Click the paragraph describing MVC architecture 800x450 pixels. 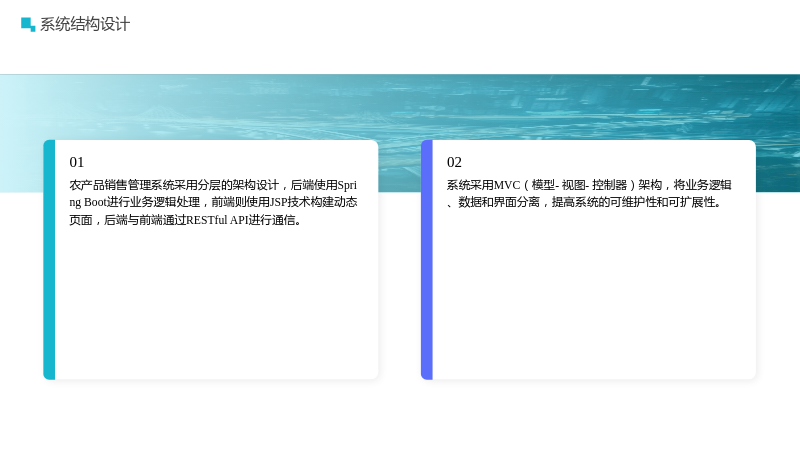[589, 194]
